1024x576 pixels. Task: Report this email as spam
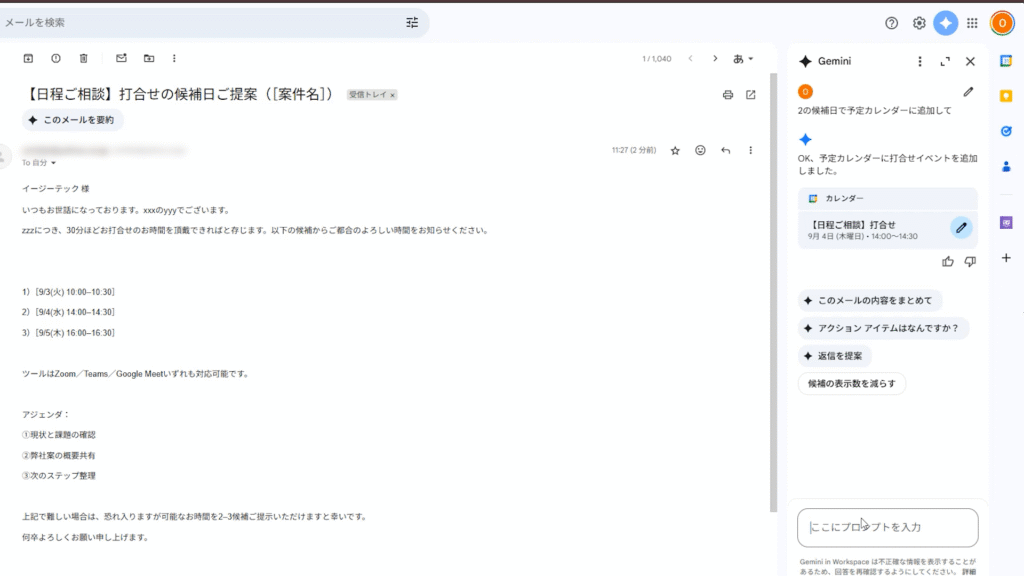[x=56, y=58]
